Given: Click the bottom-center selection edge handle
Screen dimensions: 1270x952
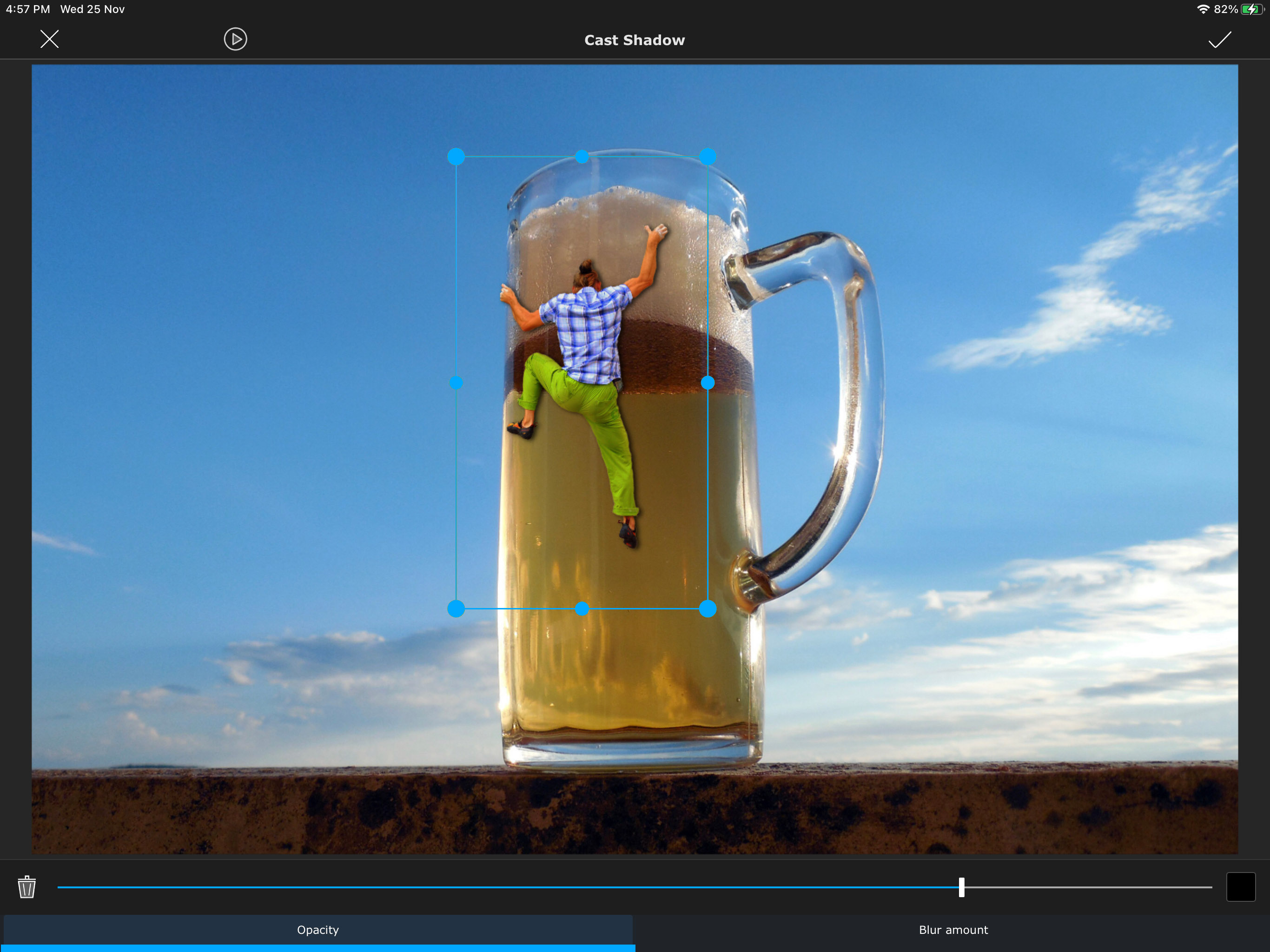Looking at the screenshot, I should [582, 608].
